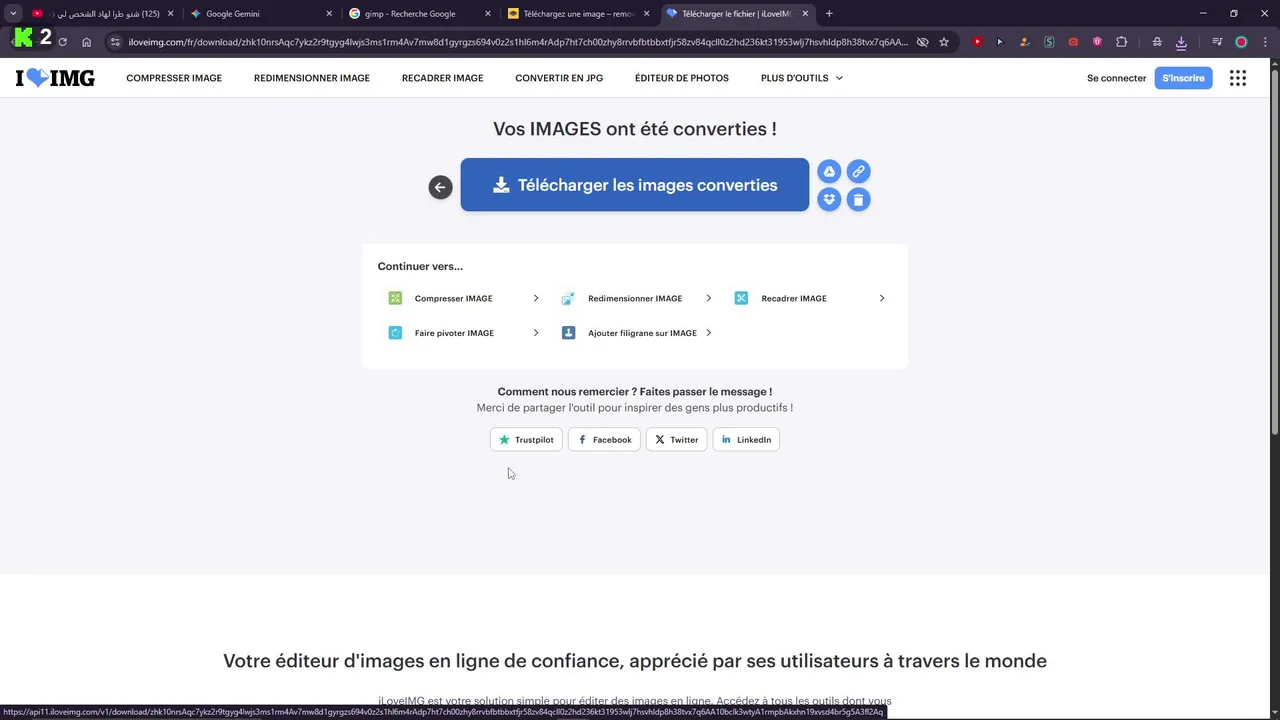Bookmark this page with the star icon
This screenshot has height=720, width=1280.
[x=943, y=42]
